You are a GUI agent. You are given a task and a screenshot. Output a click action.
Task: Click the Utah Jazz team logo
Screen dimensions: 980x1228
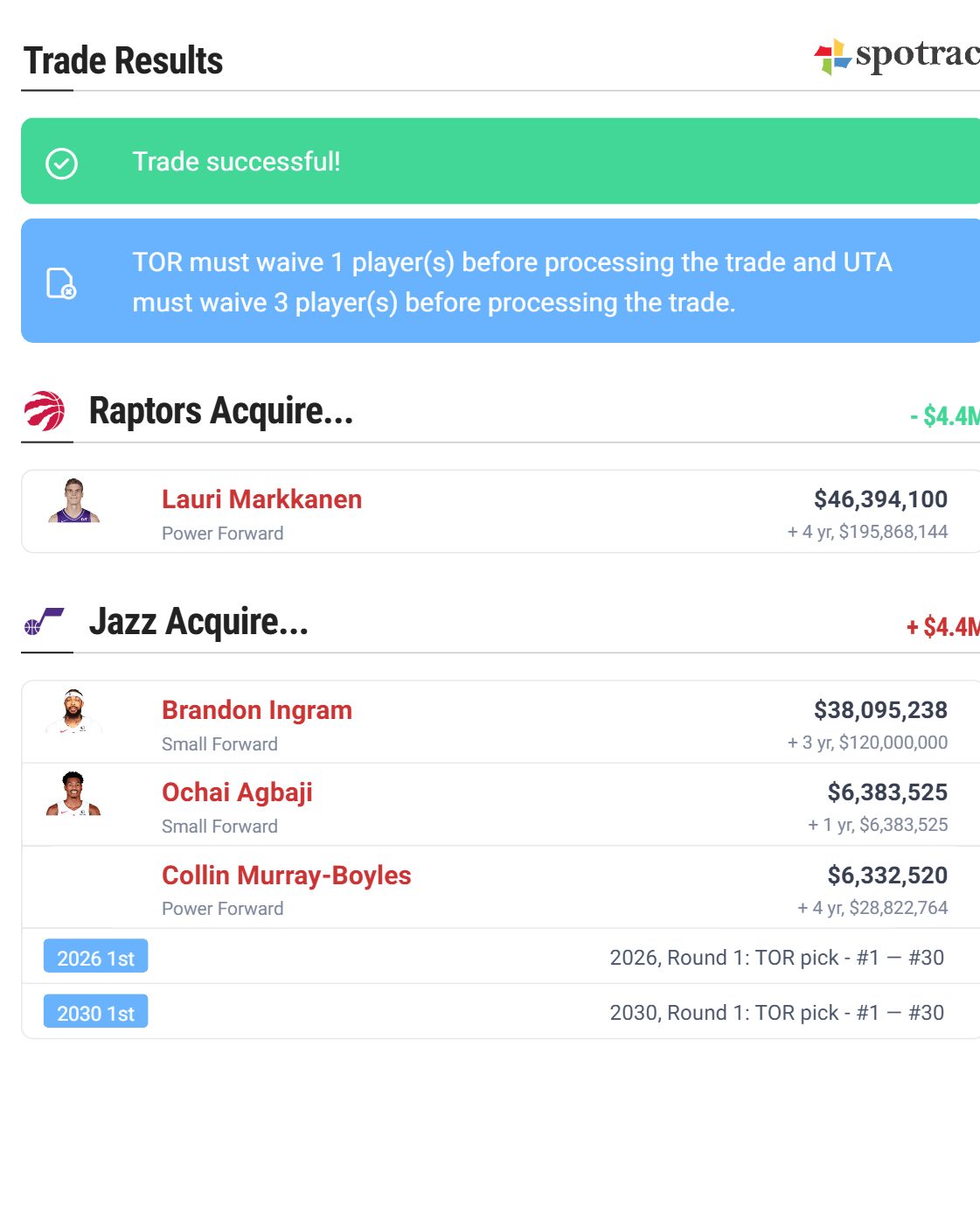coord(45,622)
